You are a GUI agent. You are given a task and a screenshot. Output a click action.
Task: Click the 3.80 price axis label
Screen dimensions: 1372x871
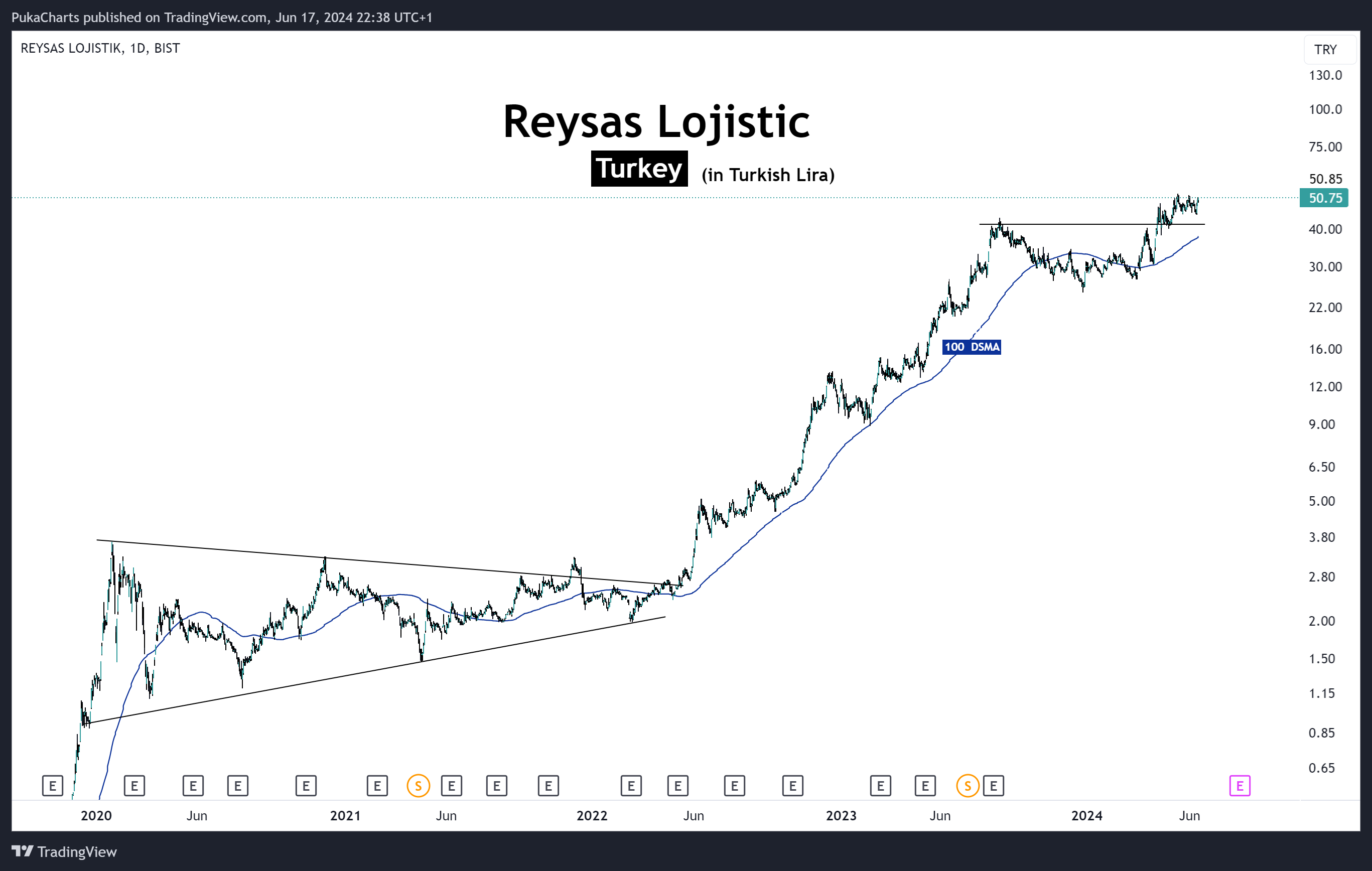click(x=1322, y=537)
